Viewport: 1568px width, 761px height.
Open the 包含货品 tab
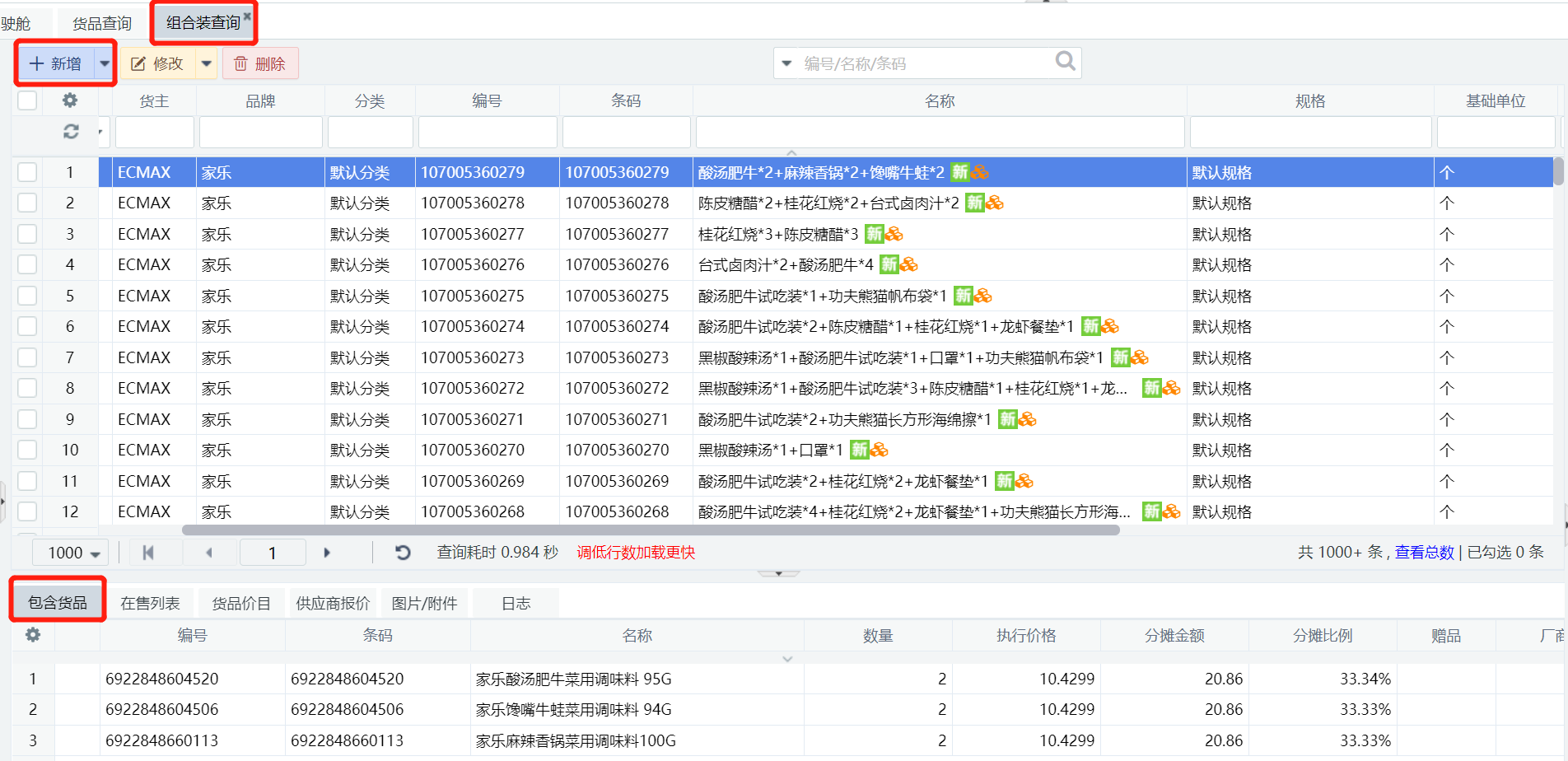pos(58,603)
